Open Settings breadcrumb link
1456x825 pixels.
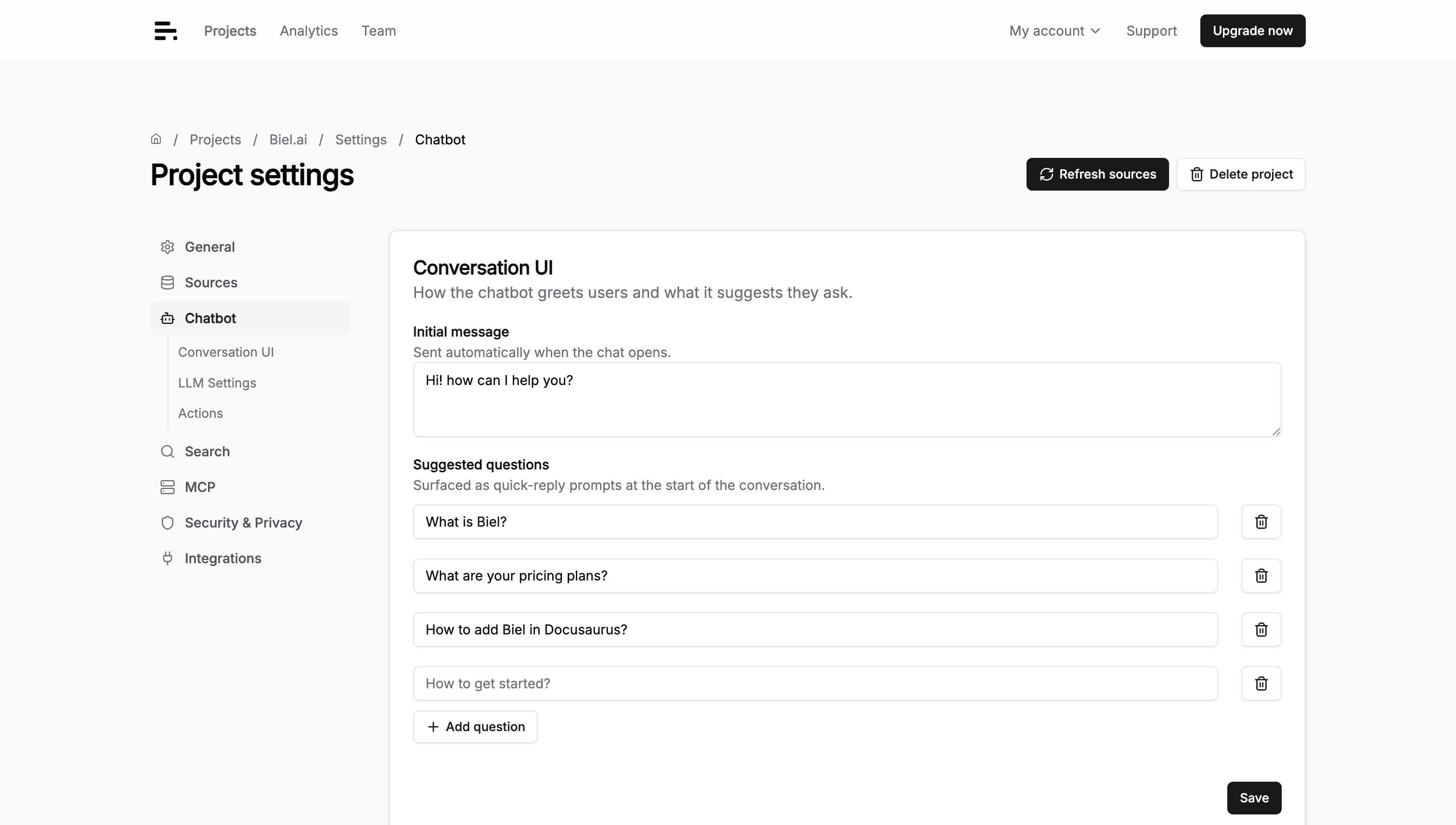[361, 140]
